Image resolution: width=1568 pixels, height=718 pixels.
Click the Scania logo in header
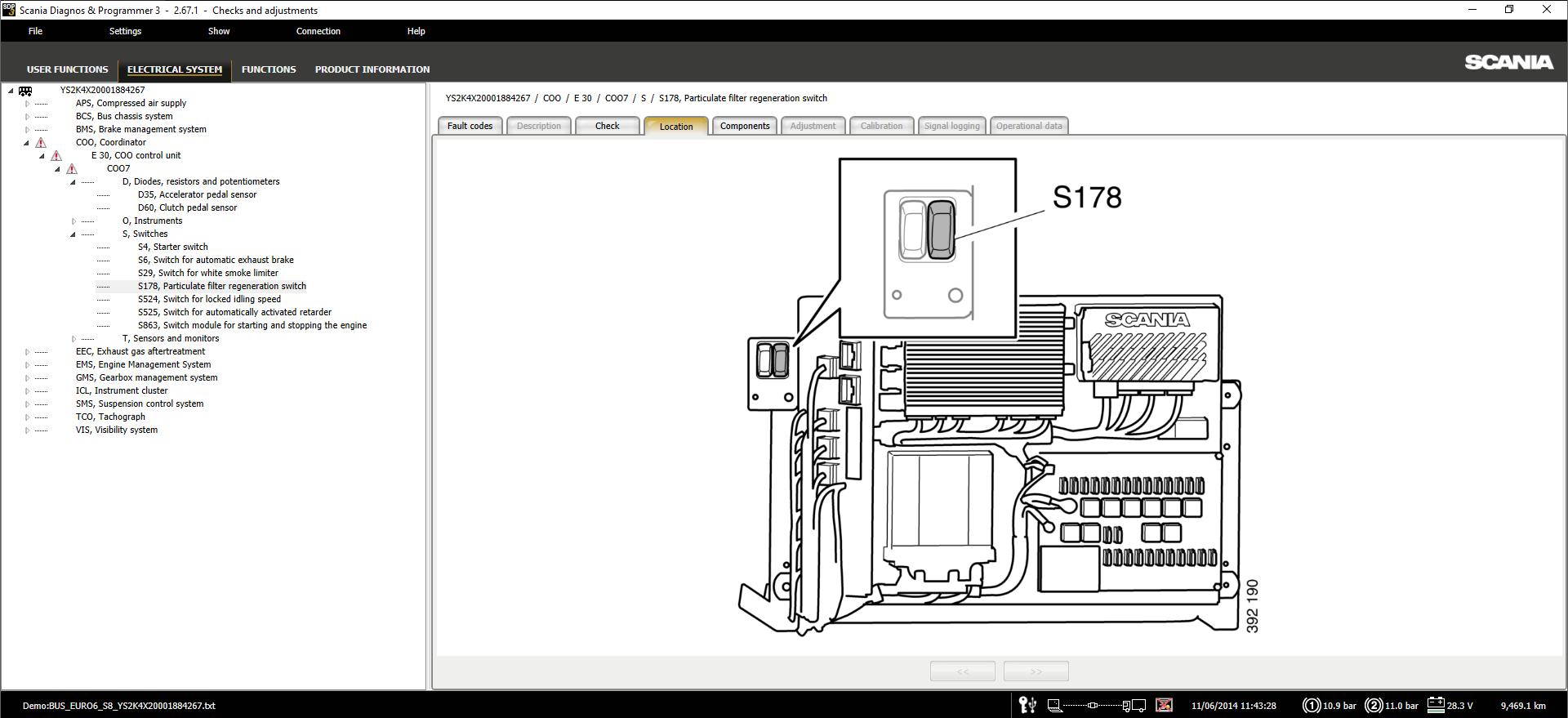pyautogui.click(x=1508, y=63)
